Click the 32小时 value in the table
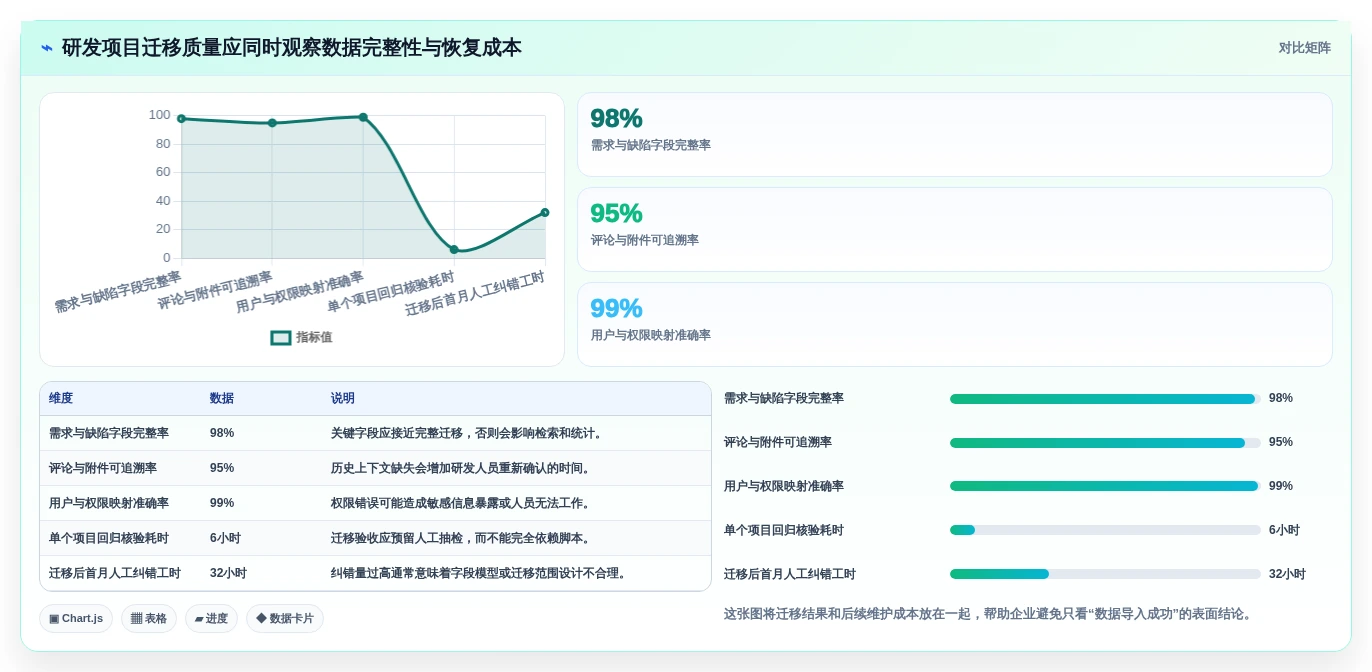The image size is (1372, 672). click(228, 573)
